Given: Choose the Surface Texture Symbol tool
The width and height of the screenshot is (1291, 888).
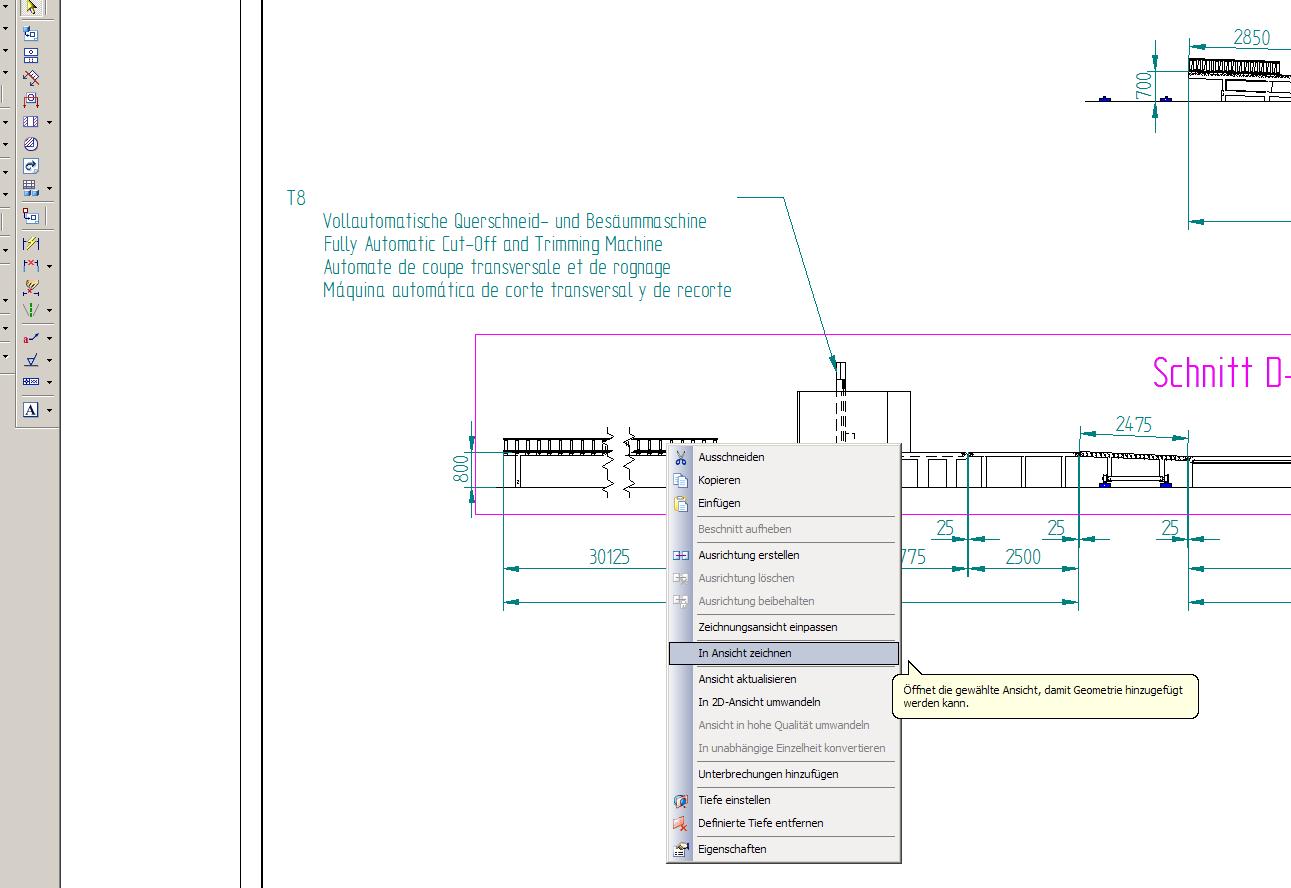Looking at the screenshot, I should (x=31, y=359).
